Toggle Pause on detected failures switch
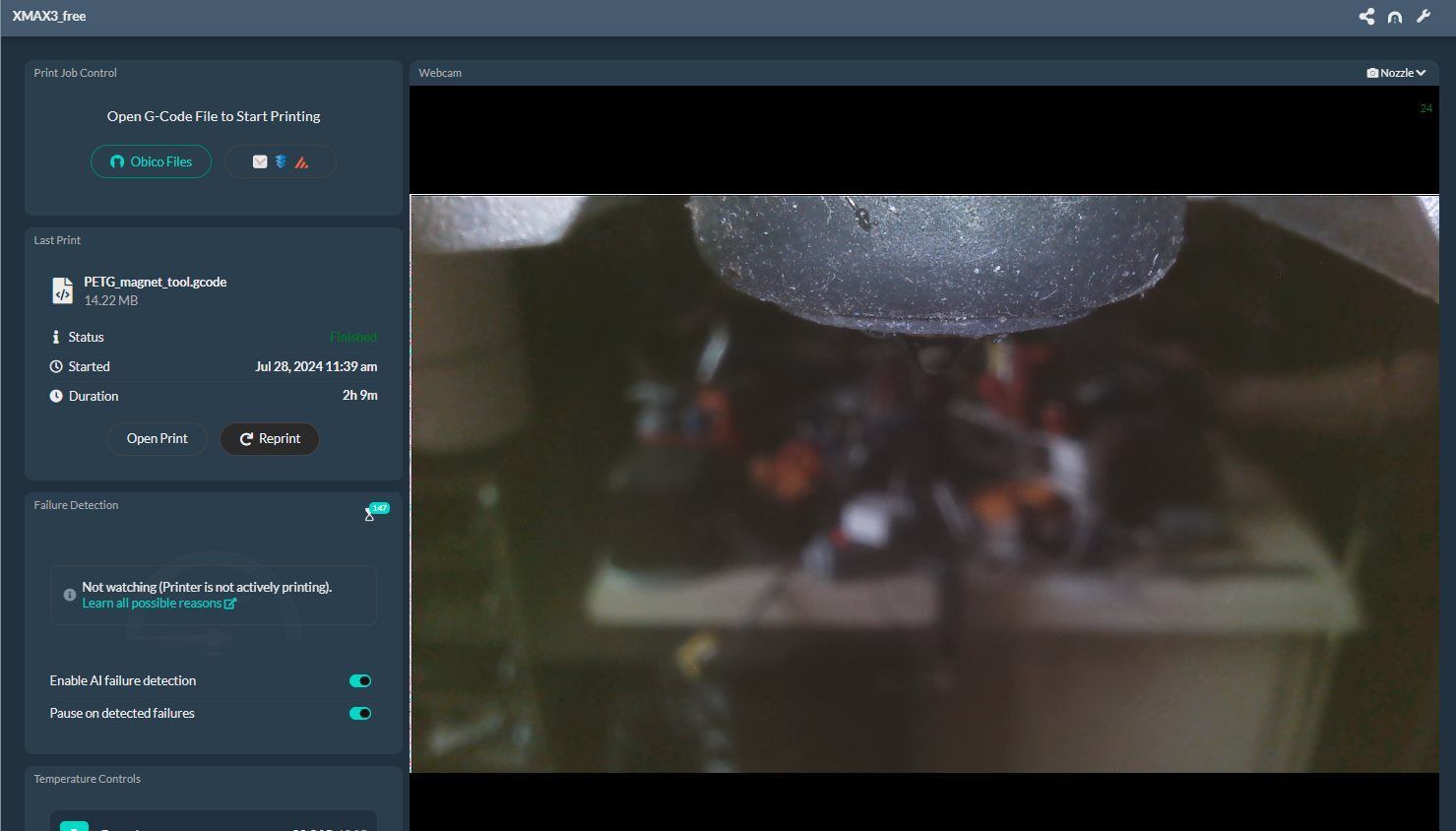The width and height of the screenshot is (1456, 831). (360, 714)
